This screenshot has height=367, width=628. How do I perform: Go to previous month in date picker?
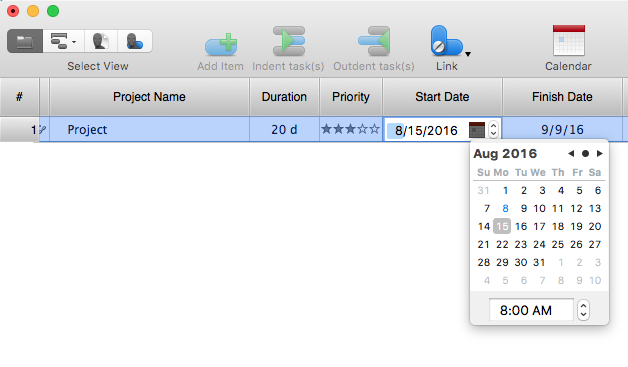(x=571, y=153)
